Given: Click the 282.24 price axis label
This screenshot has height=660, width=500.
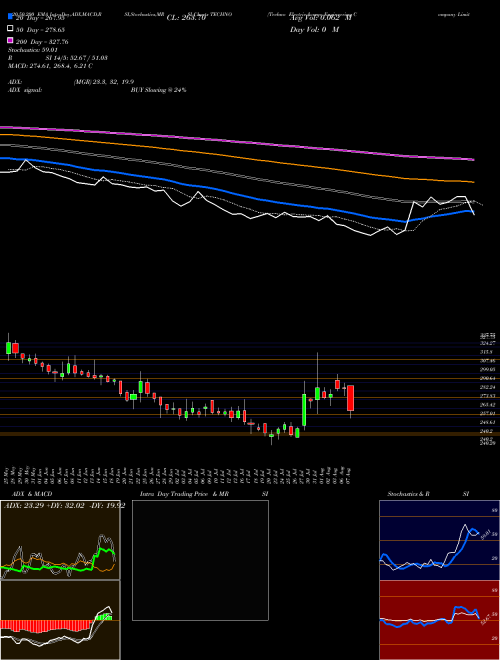Looking at the screenshot, I should click(487, 387).
